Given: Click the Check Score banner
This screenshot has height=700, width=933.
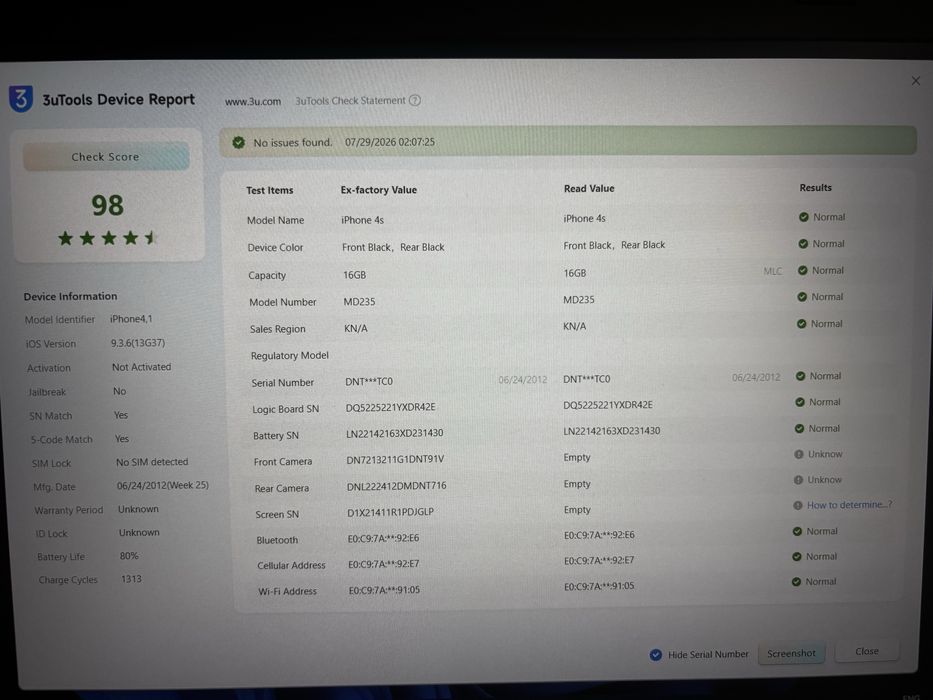Looking at the screenshot, I should click(x=106, y=157).
